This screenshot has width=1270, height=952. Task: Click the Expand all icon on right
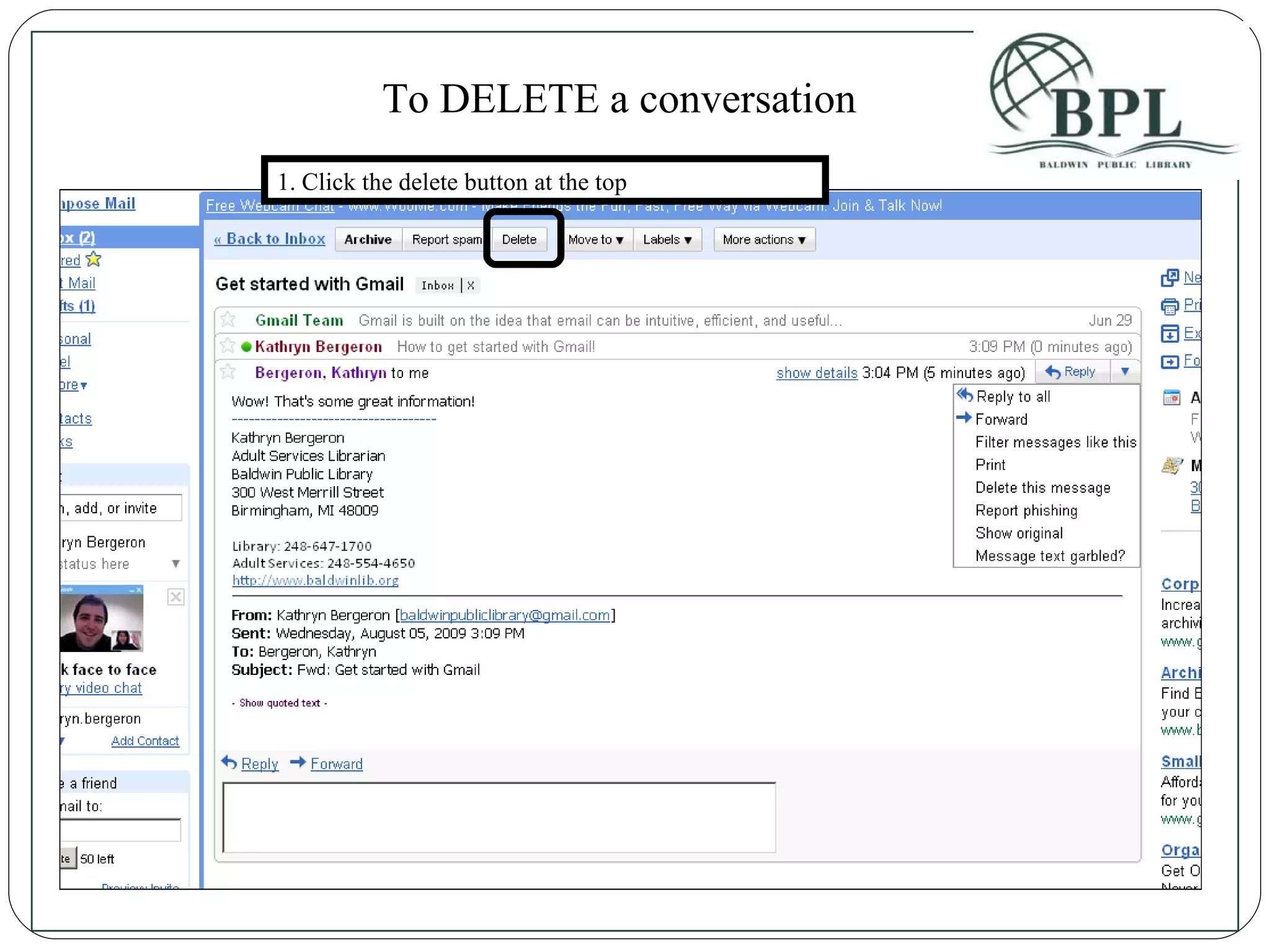tap(1170, 333)
